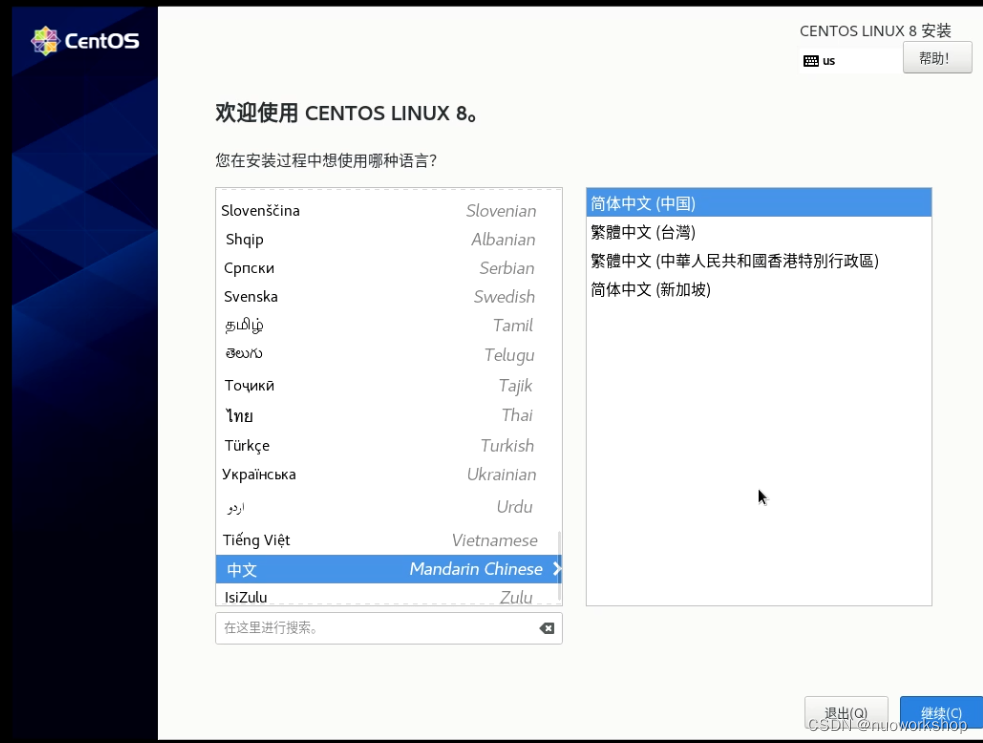This screenshot has height=743, width=983.
Task: Click the arrow on Mandarin Chinese row
Action: (556, 569)
